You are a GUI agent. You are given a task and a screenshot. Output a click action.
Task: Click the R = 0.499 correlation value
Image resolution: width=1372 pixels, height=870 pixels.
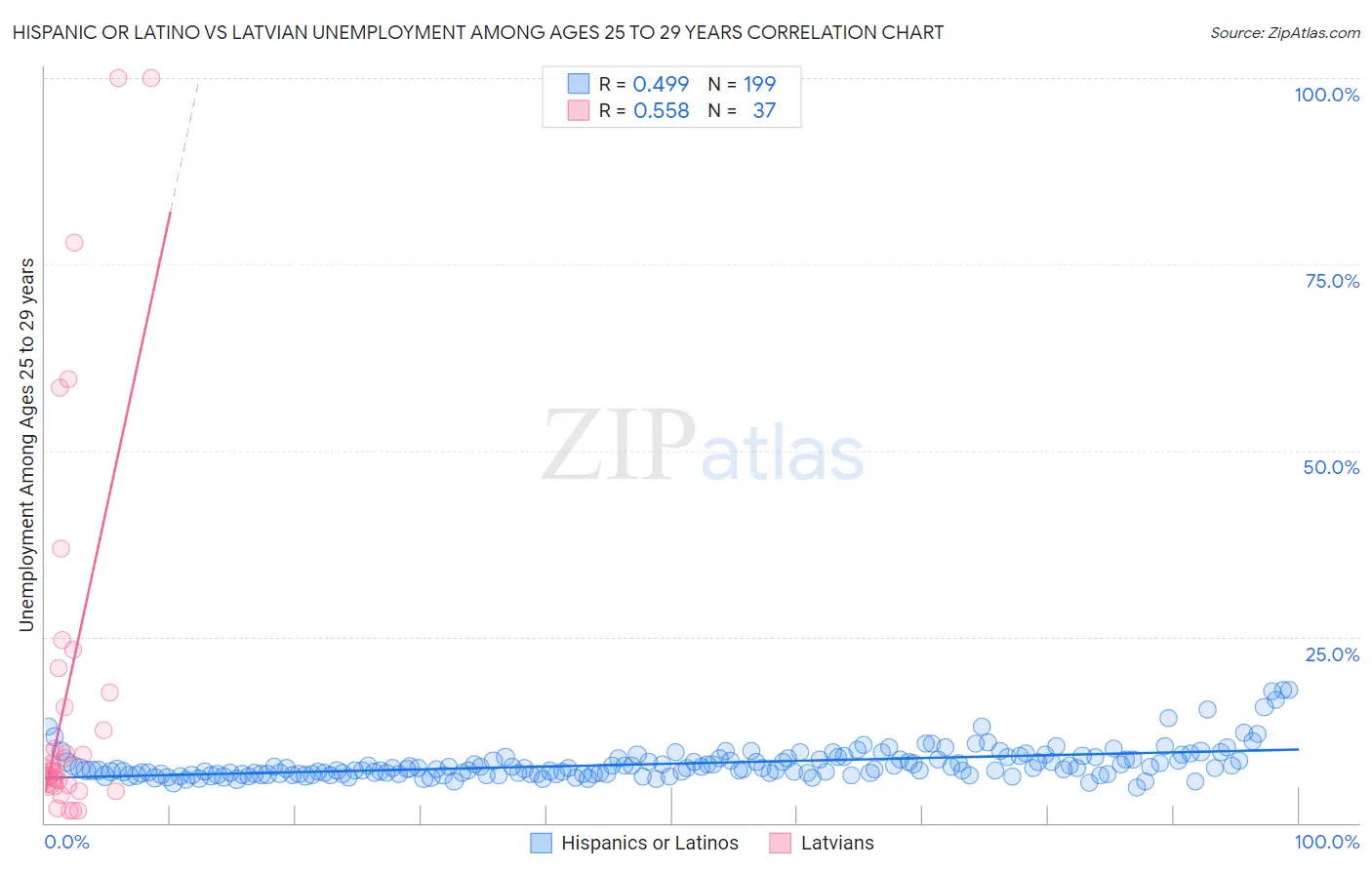pyautogui.click(x=644, y=84)
